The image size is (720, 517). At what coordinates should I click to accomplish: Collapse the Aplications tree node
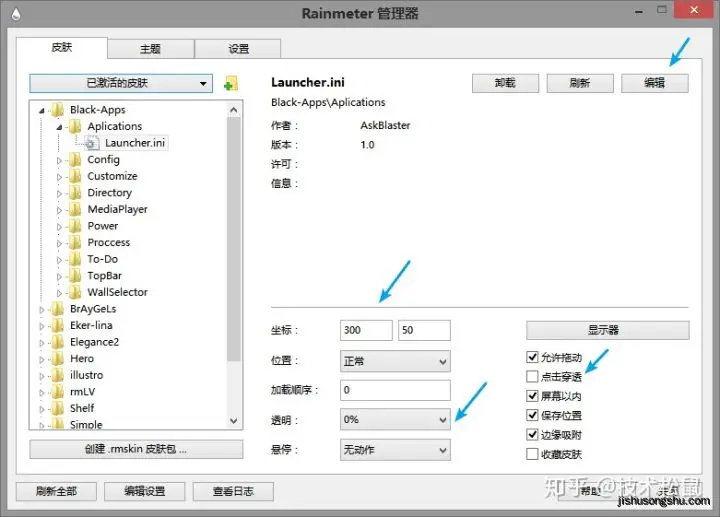pyautogui.click(x=59, y=127)
